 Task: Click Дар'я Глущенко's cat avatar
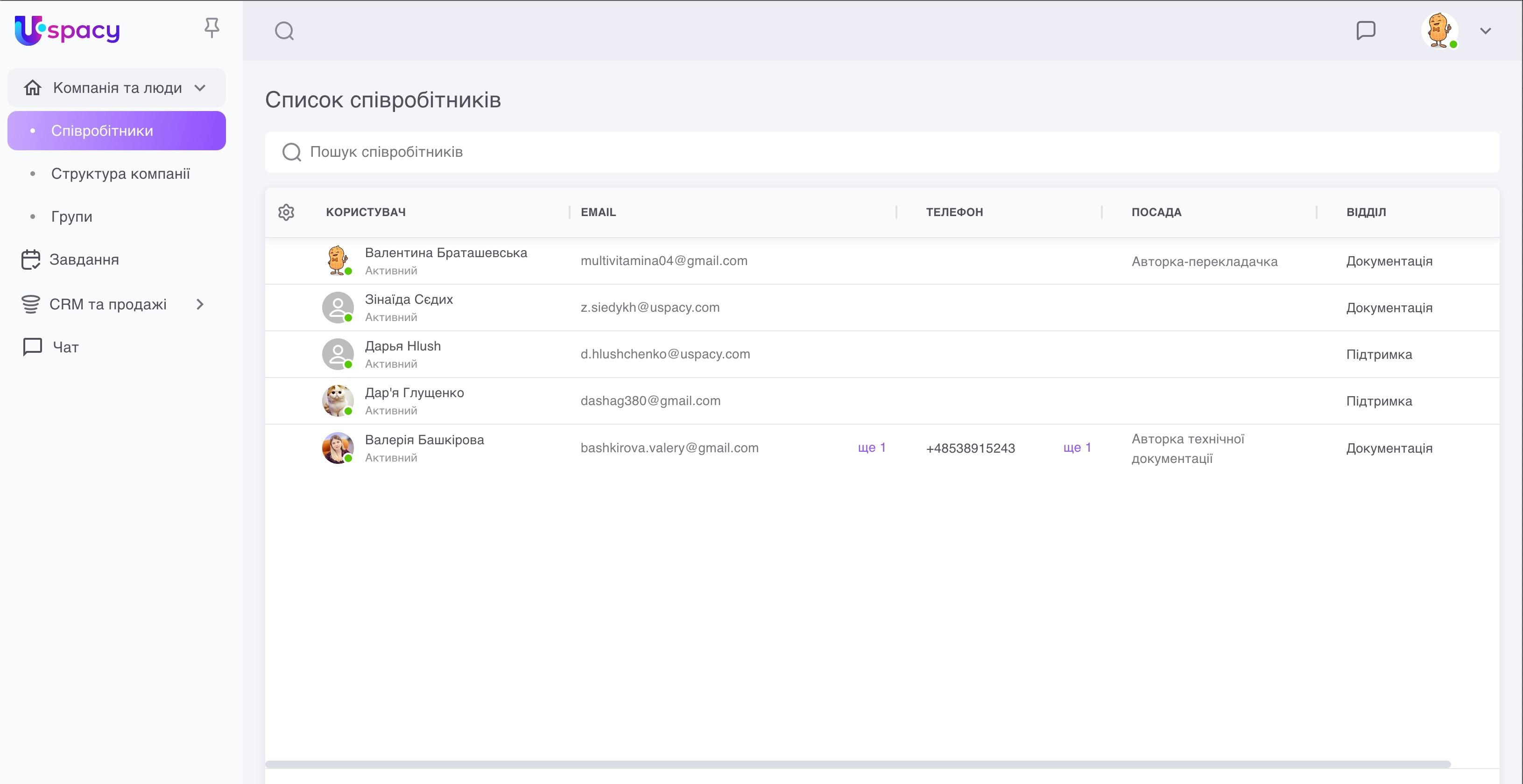(338, 400)
